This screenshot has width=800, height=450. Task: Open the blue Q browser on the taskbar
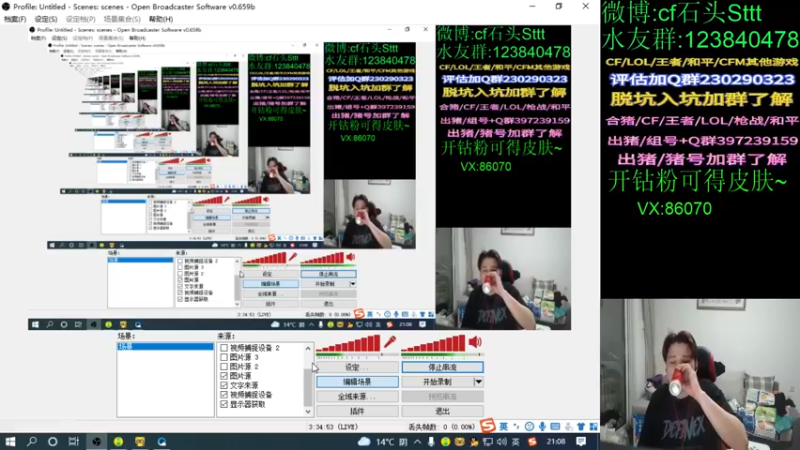162,441
